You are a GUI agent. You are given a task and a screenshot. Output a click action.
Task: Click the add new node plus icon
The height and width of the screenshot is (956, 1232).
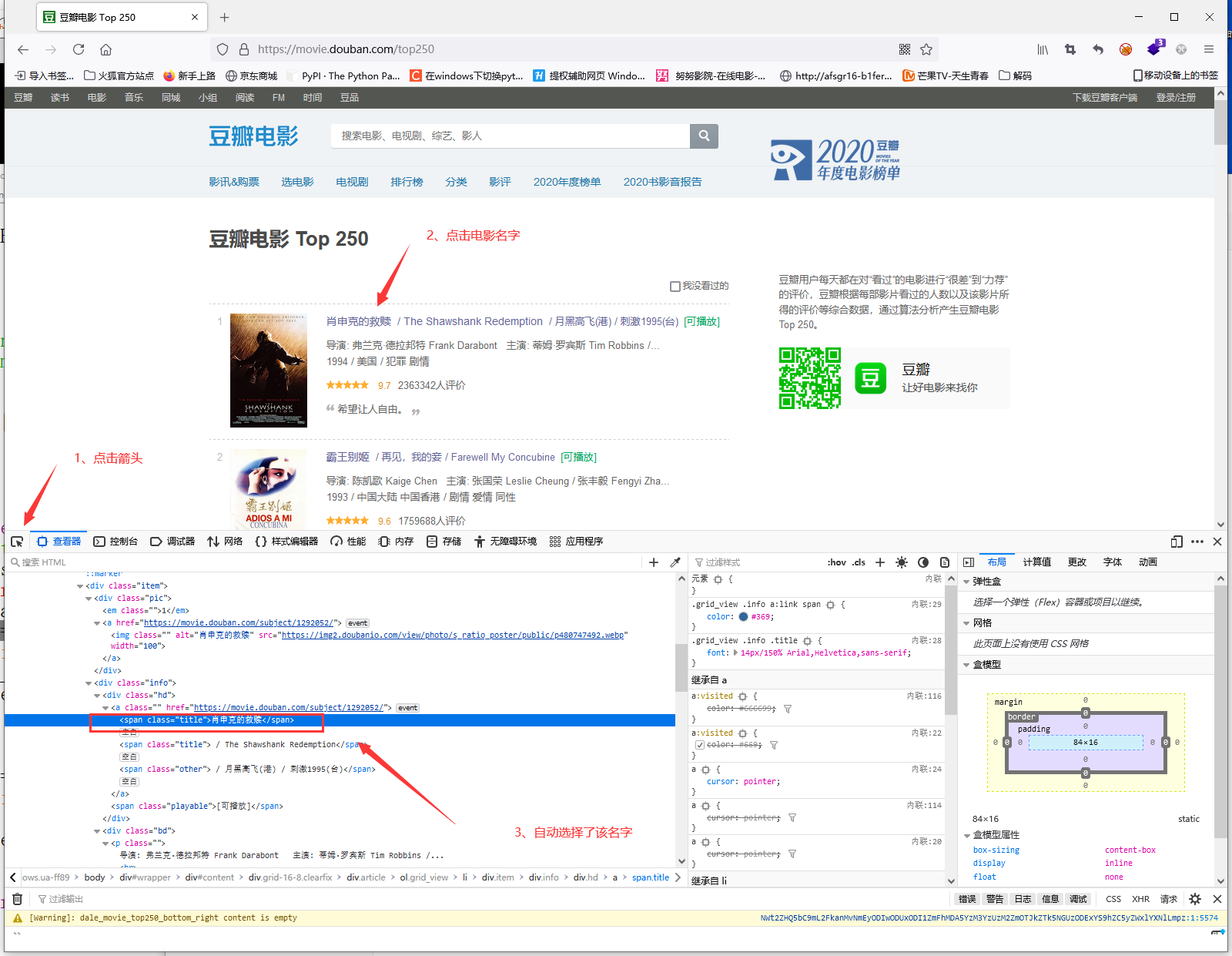[x=654, y=562]
